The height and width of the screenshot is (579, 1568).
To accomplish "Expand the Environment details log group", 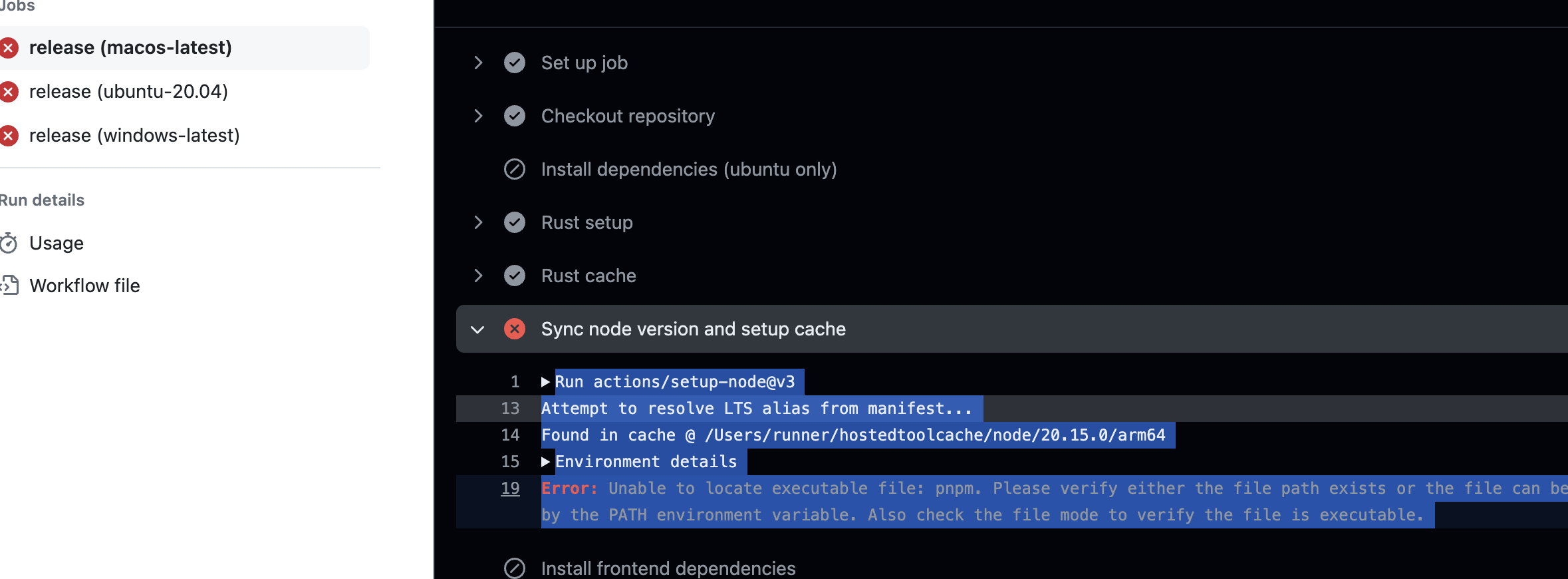I will pos(545,462).
